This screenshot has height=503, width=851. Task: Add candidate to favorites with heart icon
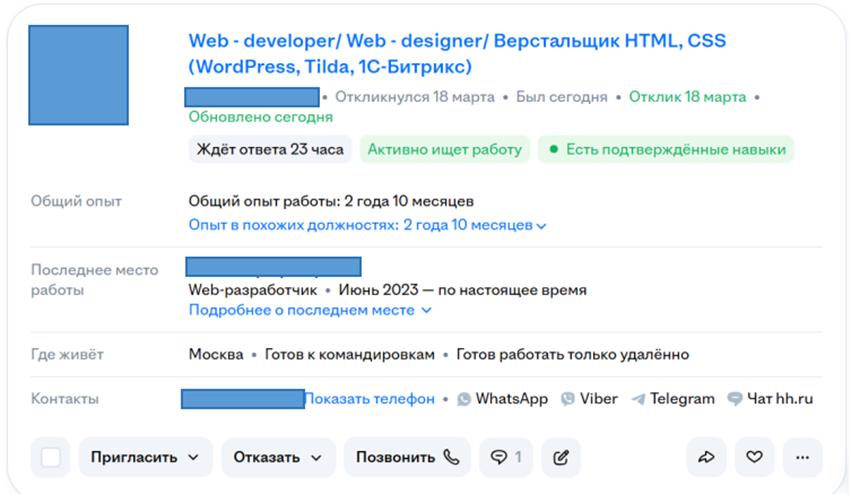tap(754, 457)
